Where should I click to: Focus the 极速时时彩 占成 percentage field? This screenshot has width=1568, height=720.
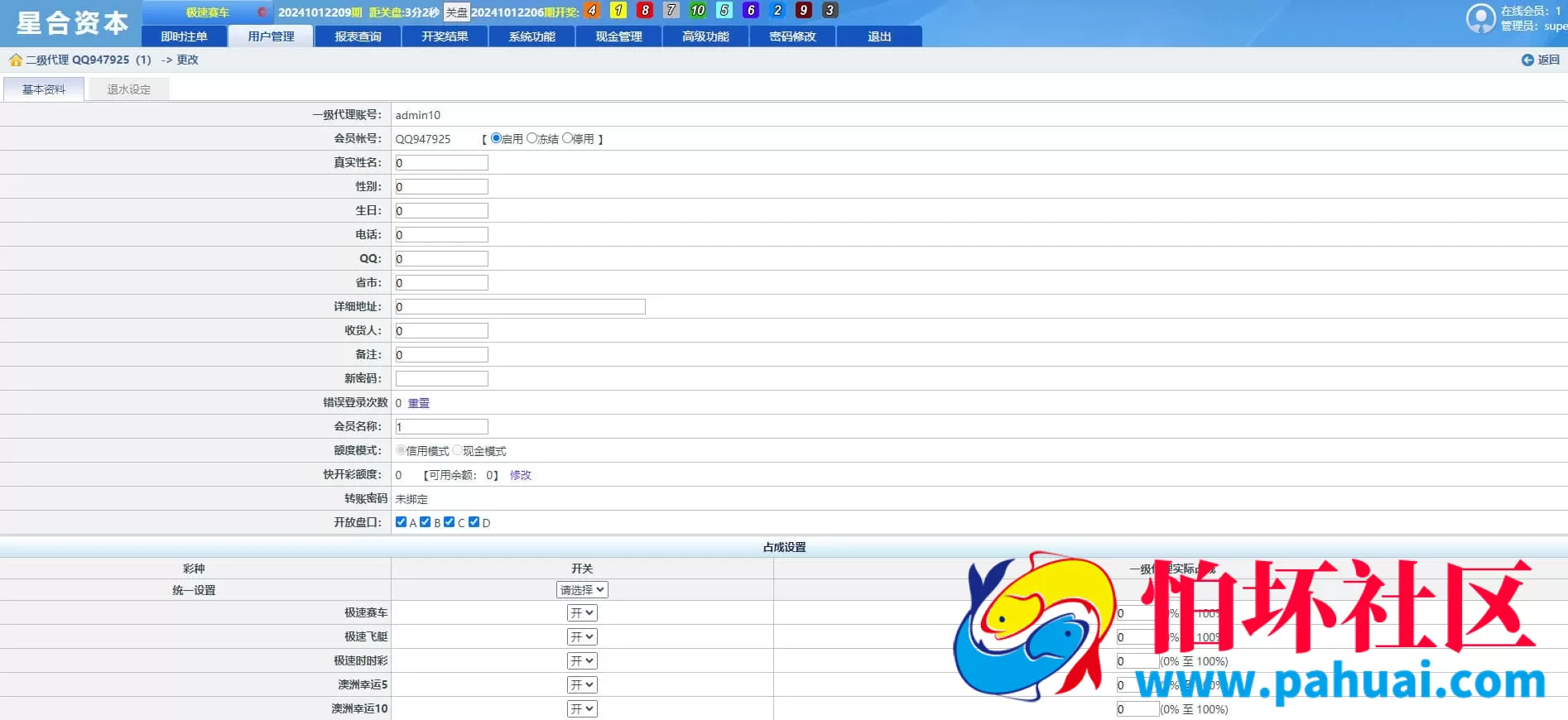click(1138, 661)
